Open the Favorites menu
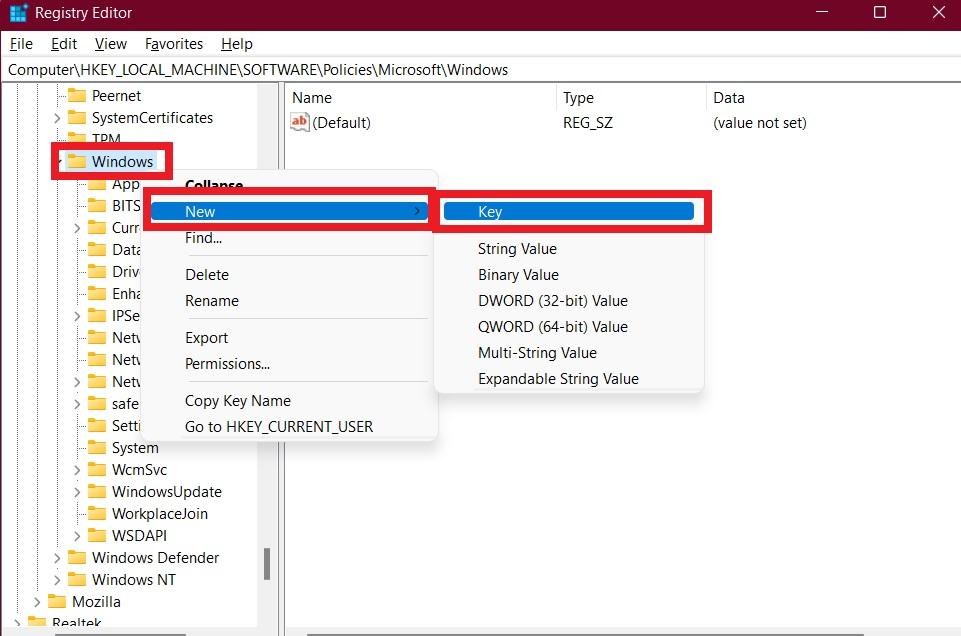Image resolution: width=961 pixels, height=636 pixels. (x=173, y=44)
